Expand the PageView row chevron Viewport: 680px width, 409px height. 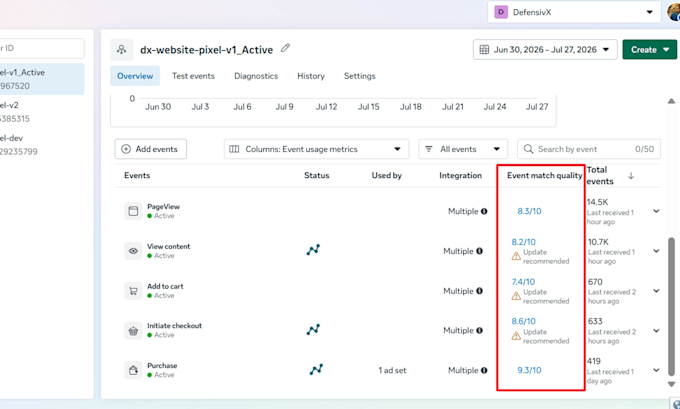pyautogui.click(x=656, y=211)
